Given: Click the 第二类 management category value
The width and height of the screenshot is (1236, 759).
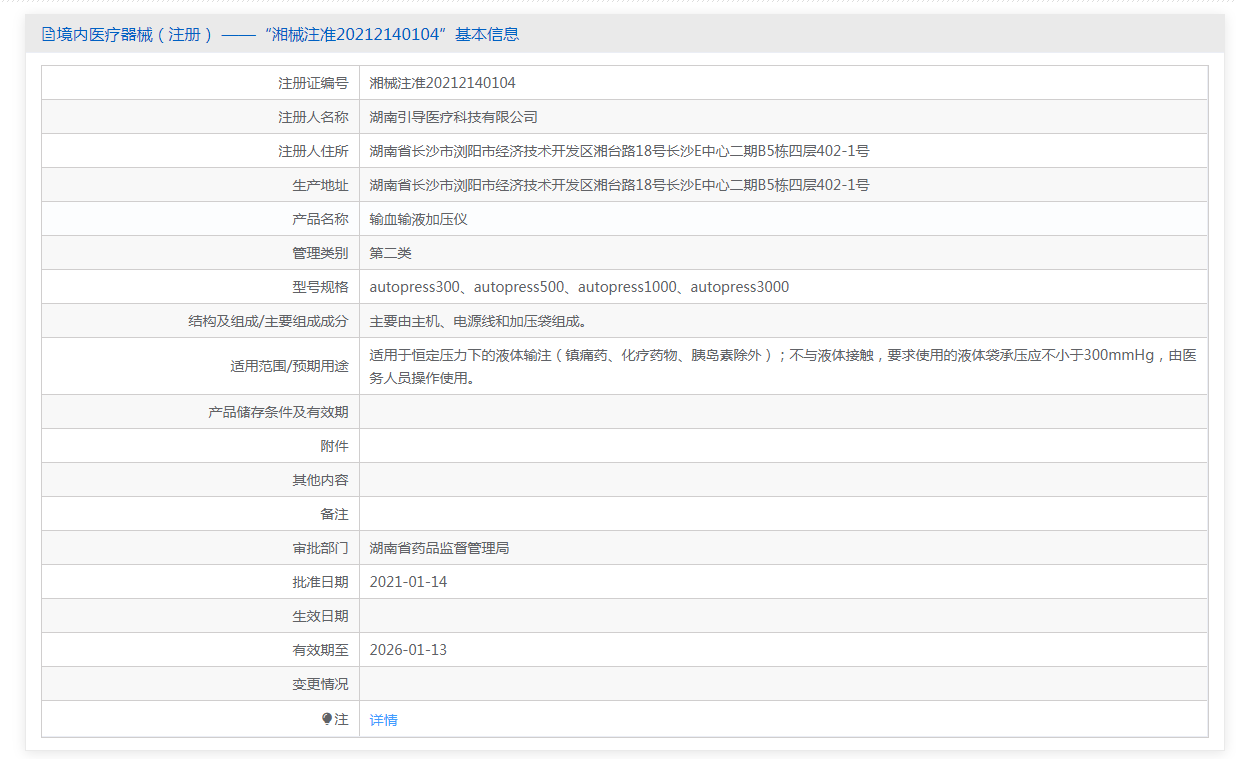Looking at the screenshot, I should point(390,253).
